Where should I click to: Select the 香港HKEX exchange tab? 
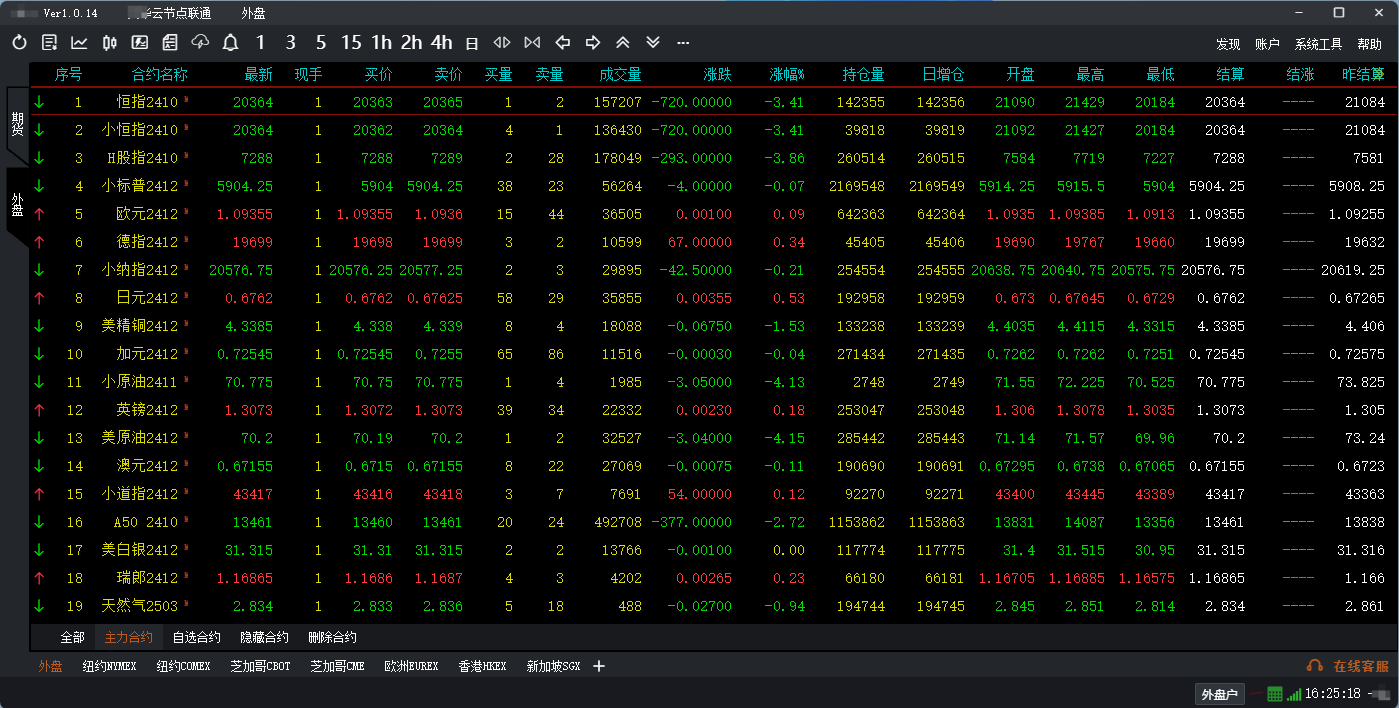click(483, 666)
